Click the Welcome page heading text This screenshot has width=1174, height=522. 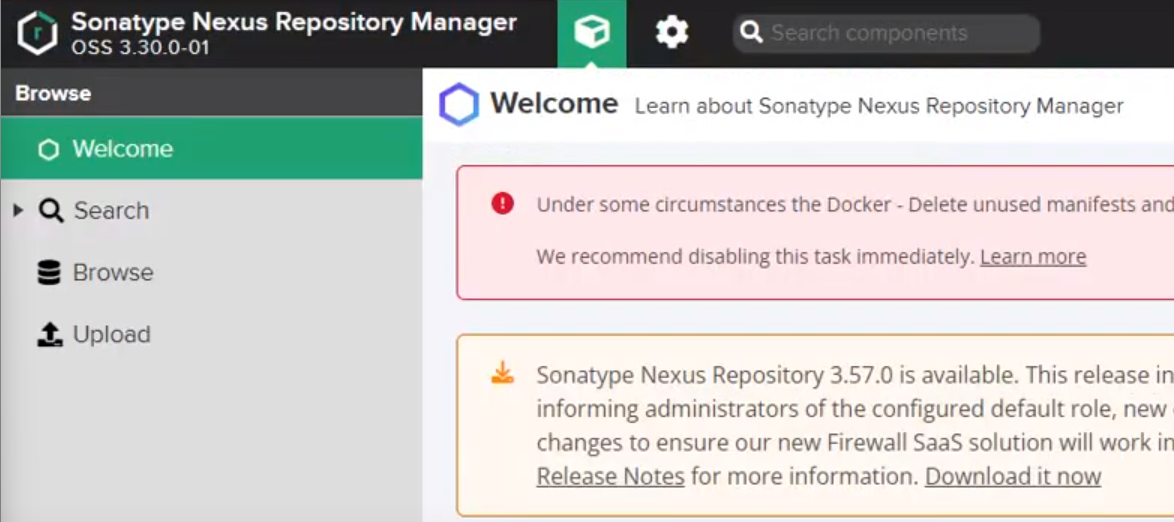tap(554, 104)
